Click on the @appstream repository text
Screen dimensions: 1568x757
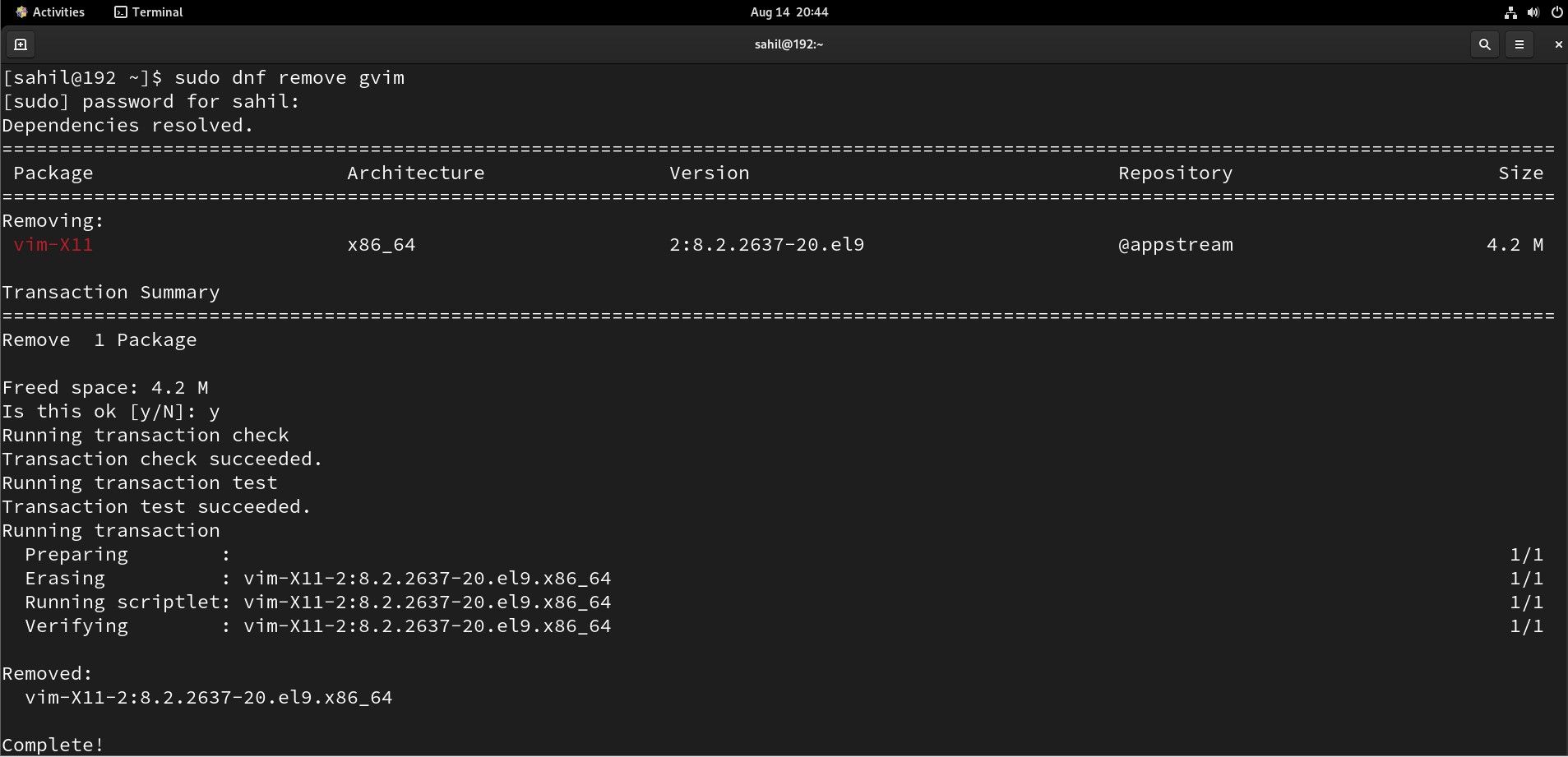(1175, 244)
